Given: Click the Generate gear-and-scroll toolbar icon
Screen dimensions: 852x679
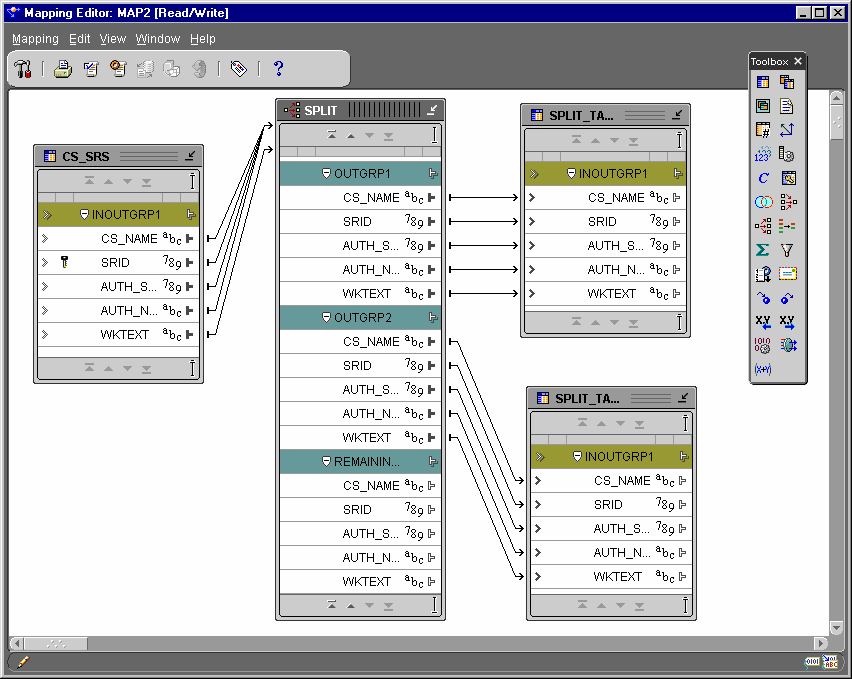Looking at the screenshot, I should 118,69.
